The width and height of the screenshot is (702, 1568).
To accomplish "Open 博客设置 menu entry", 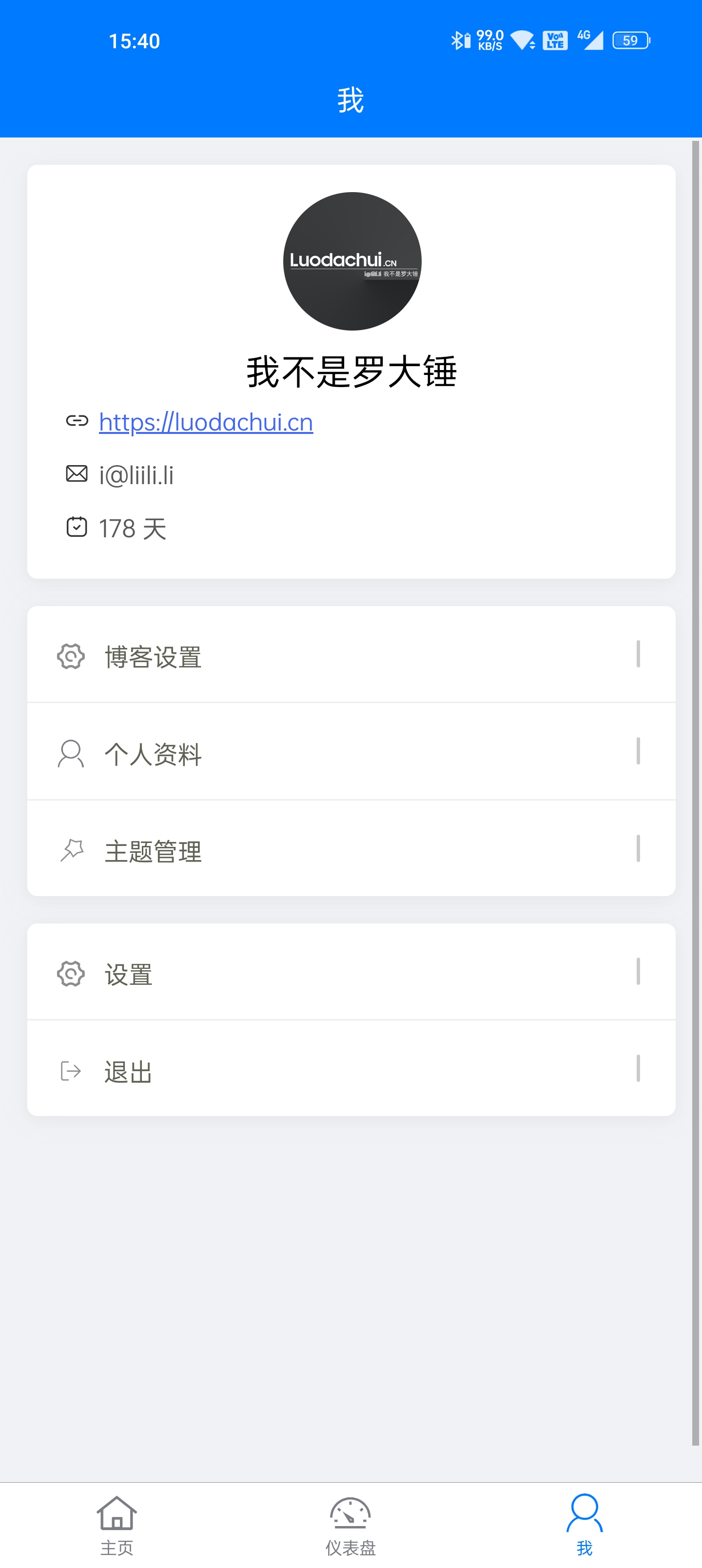I will [x=154, y=656].
